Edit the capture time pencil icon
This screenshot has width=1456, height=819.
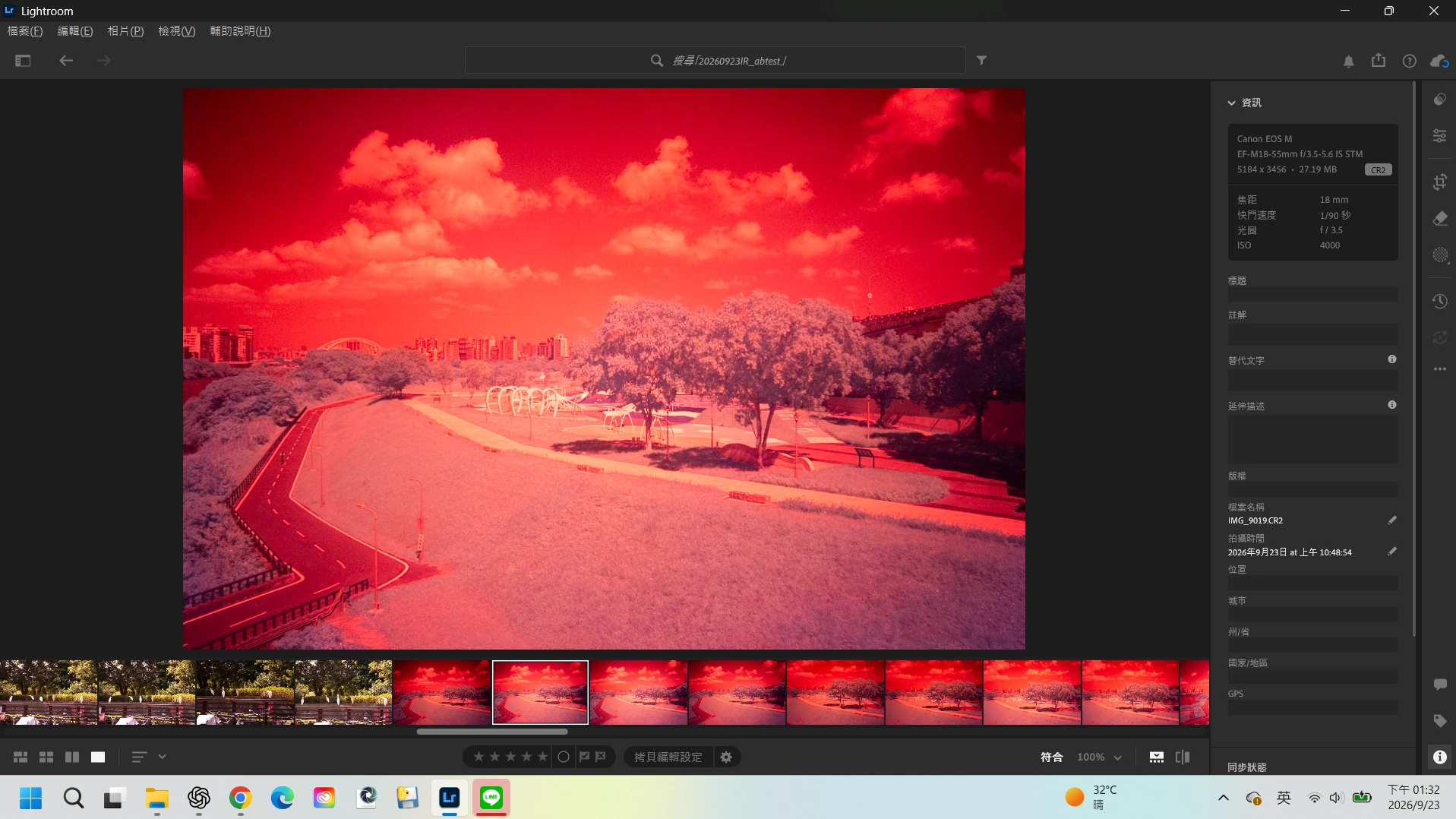click(x=1392, y=552)
